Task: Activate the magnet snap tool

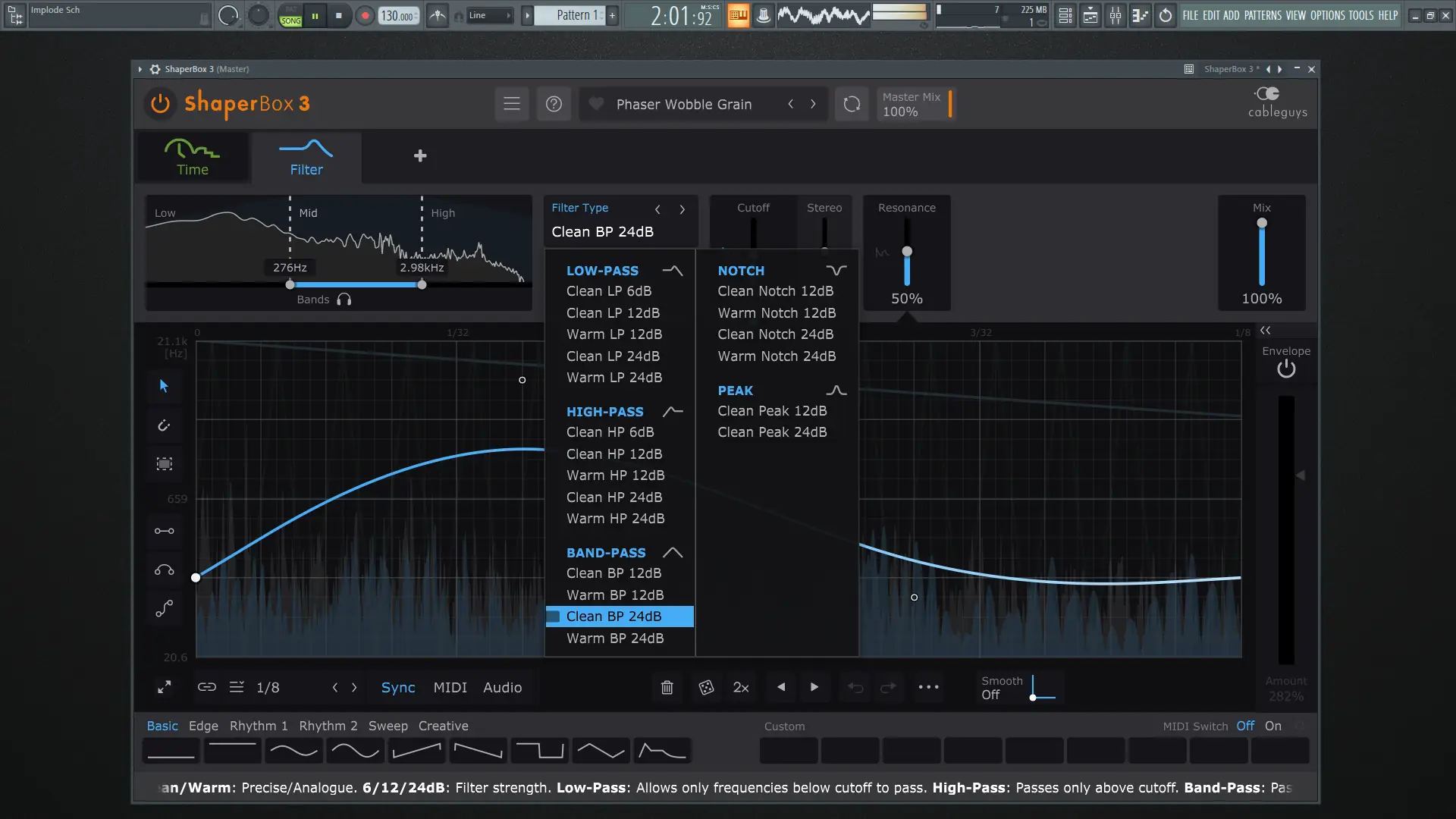Action: 164,425
